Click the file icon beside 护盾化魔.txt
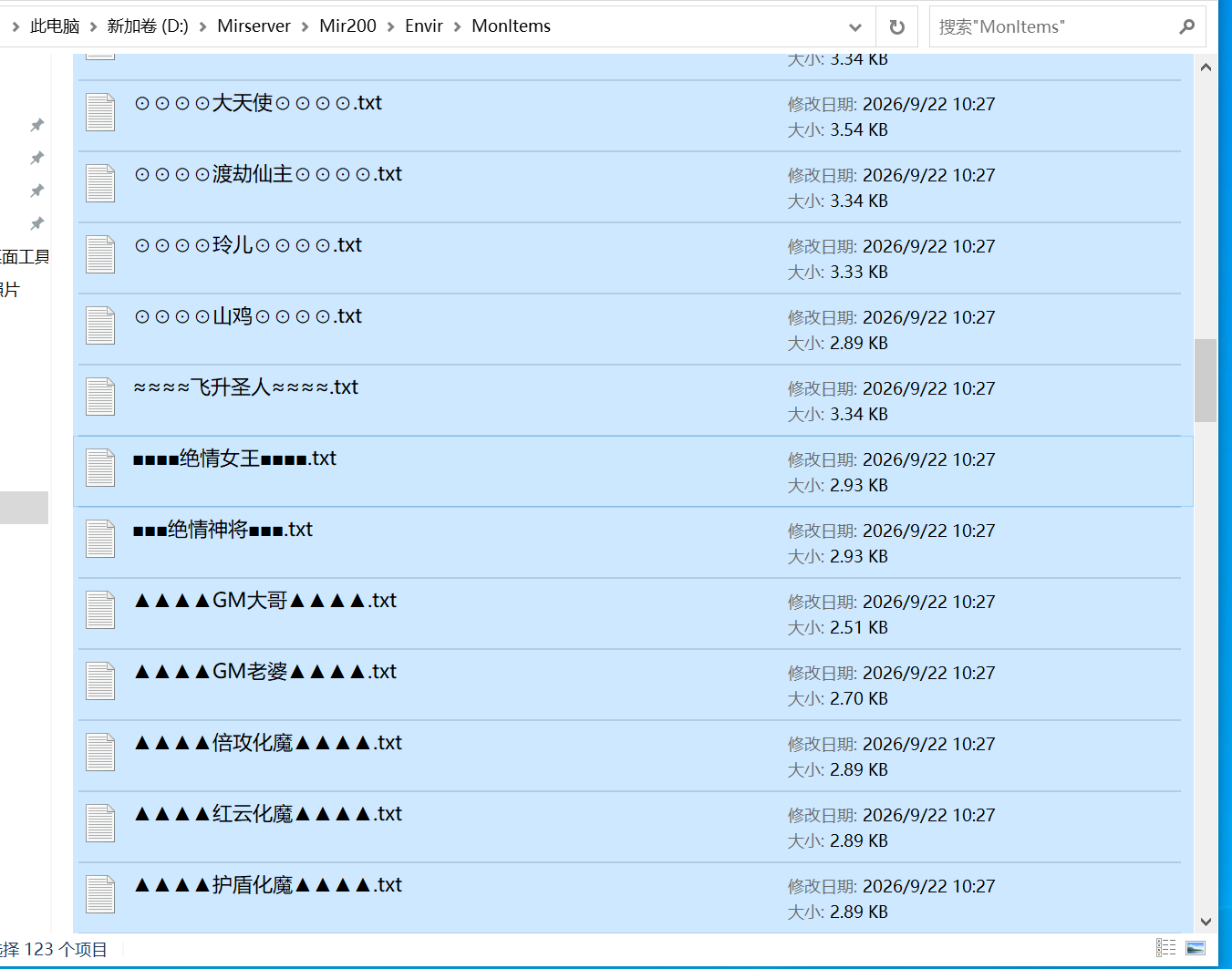1232x969 pixels. pos(100,894)
